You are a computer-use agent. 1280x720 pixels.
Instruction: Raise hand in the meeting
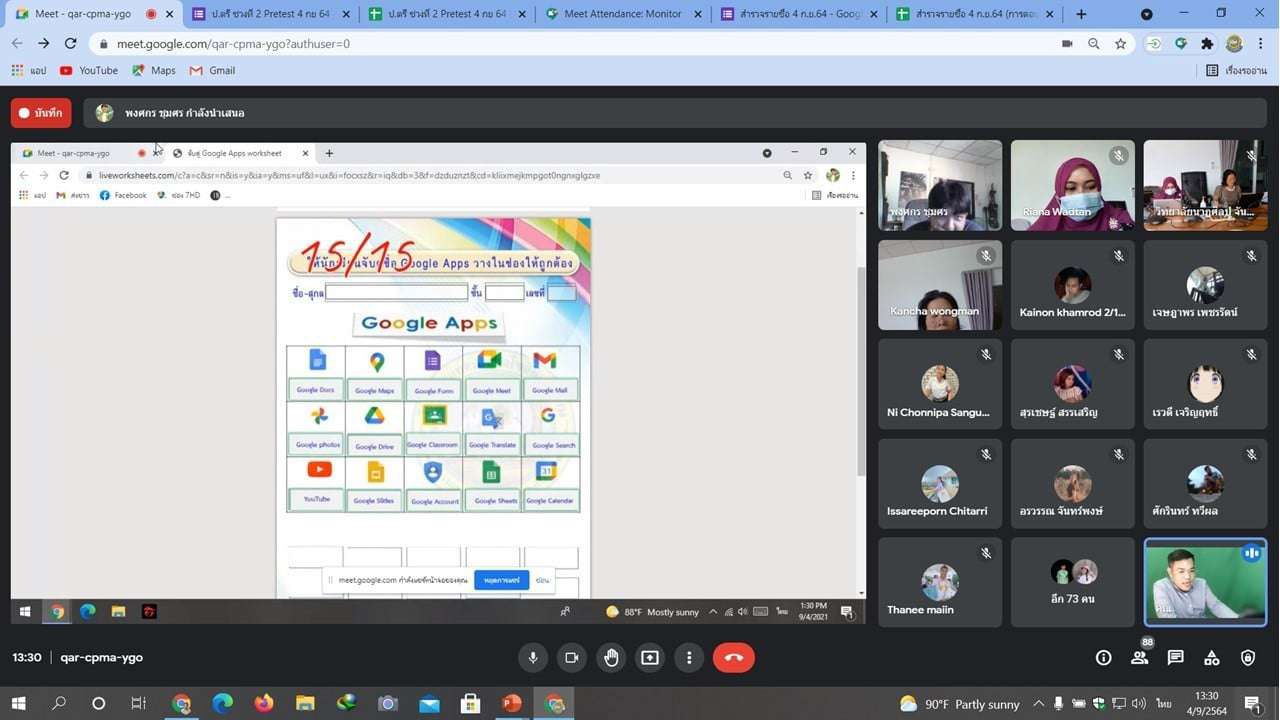[x=611, y=657]
